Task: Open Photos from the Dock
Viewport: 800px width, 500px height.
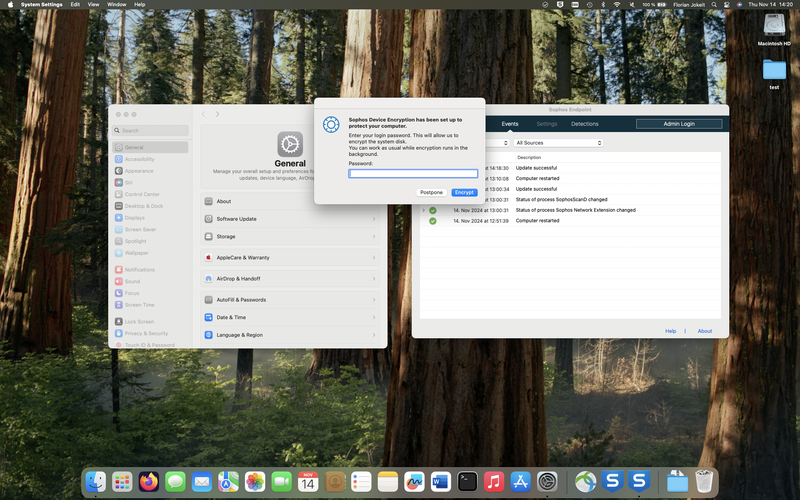Action: click(255, 482)
